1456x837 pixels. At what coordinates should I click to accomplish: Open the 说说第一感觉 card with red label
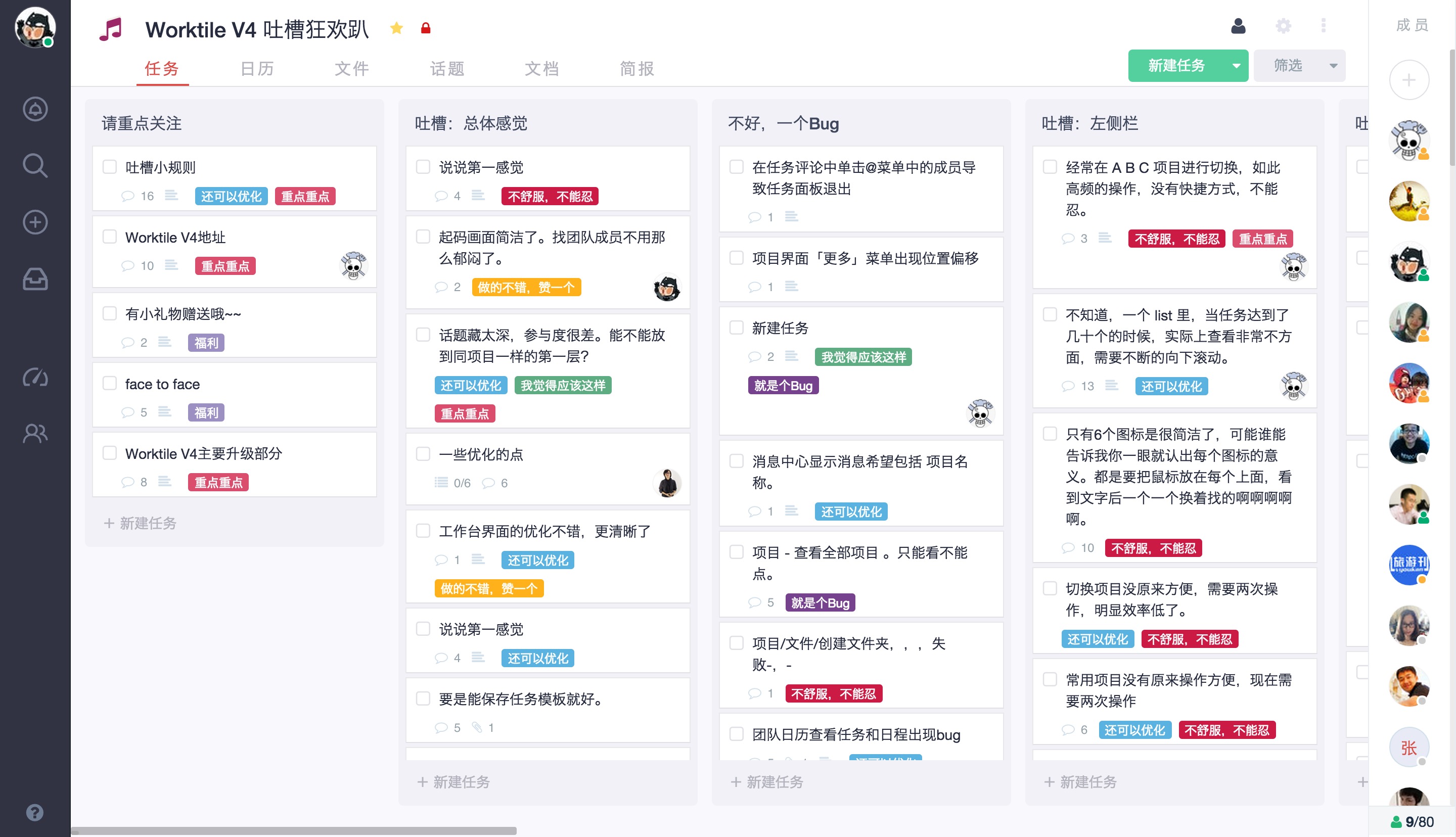[x=548, y=179]
